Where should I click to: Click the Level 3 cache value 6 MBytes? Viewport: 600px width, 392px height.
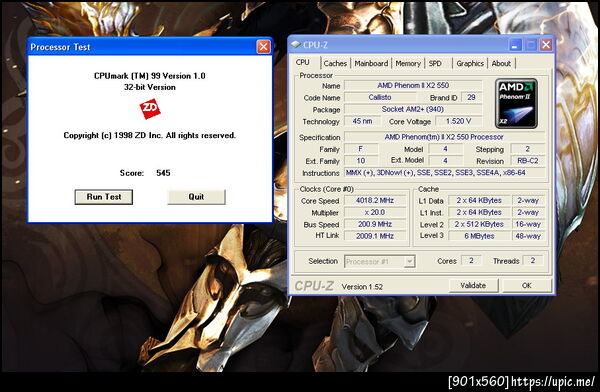[x=479, y=236]
